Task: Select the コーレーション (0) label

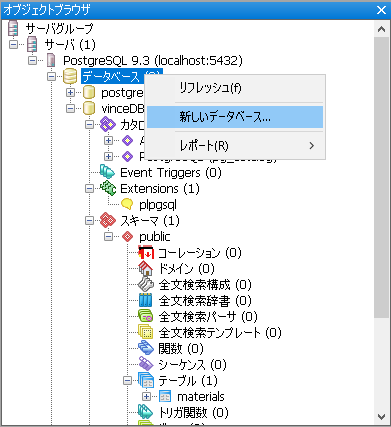Action: (200, 253)
